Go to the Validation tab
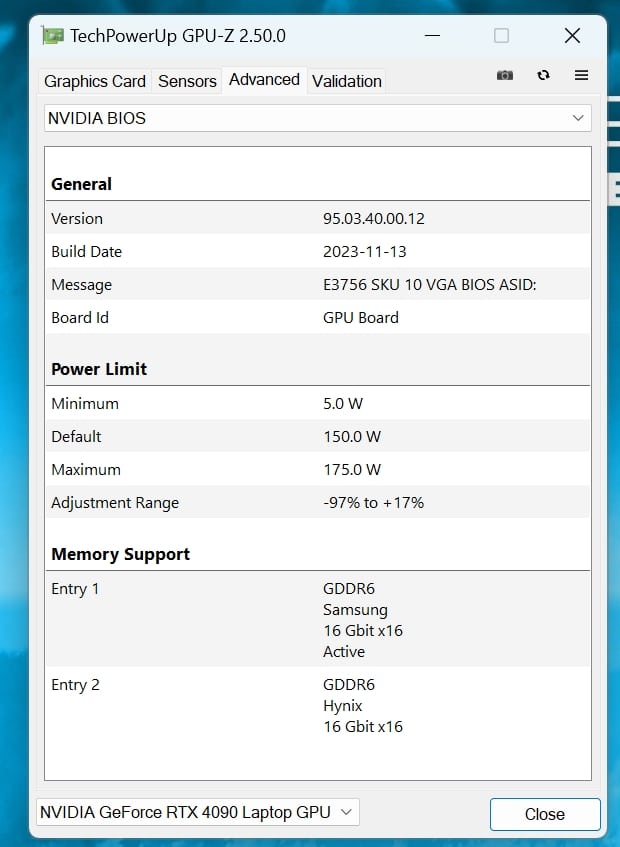 point(346,81)
